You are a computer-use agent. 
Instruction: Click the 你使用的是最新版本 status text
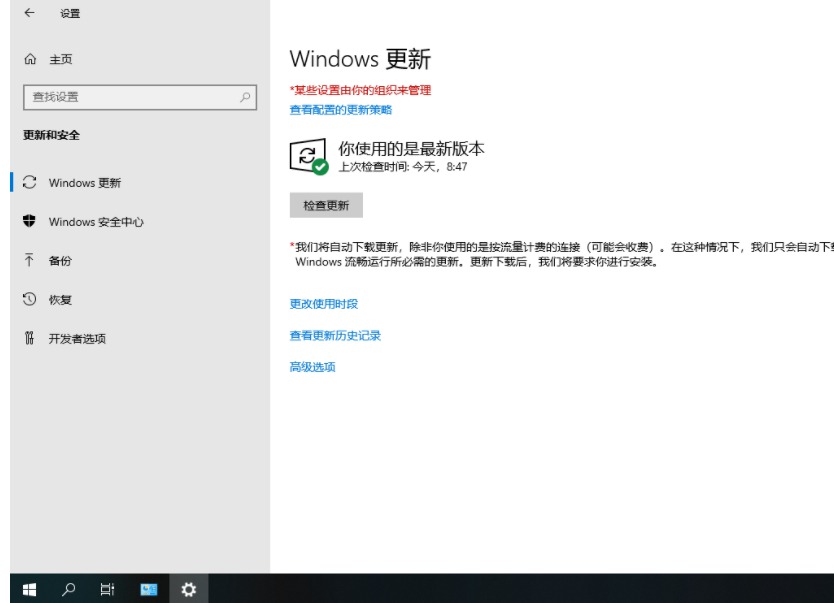click(411, 148)
